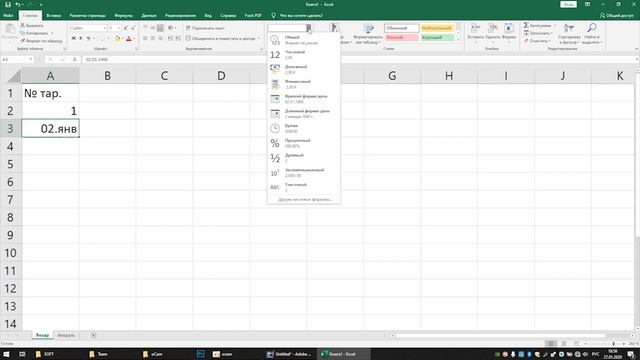Click the formula bar showing 02.01.1900

[359, 59]
